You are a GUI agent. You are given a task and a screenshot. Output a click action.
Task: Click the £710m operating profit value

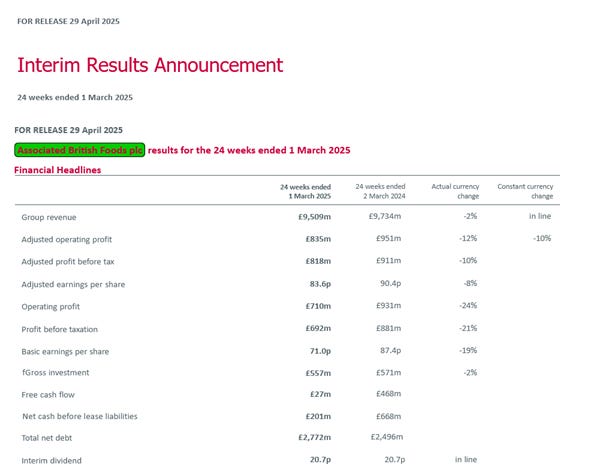pyautogui.click(x=318, y=306)
